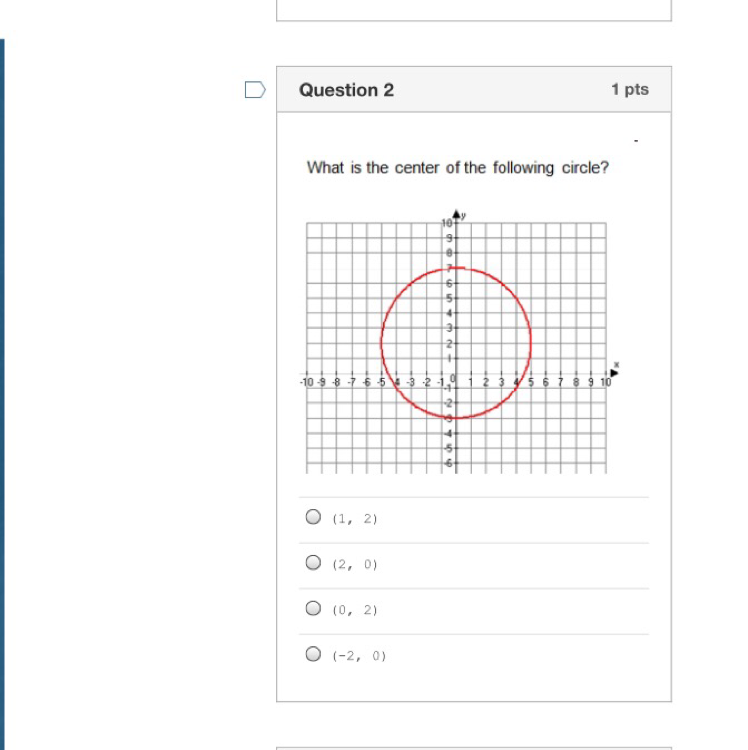Click the previous question box above

coord(474,11)
